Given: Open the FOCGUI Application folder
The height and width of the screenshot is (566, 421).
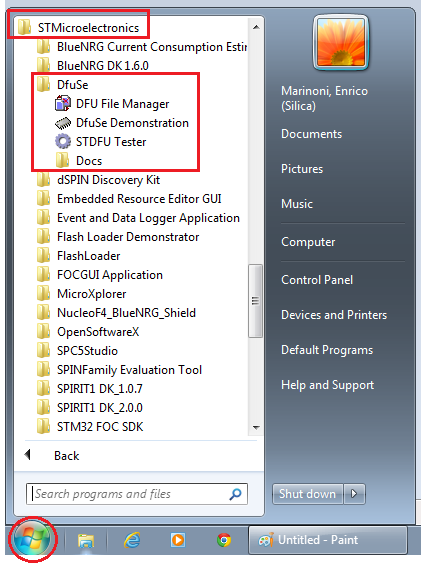Looking at the screenshot, I should click(x=100, y=275).
